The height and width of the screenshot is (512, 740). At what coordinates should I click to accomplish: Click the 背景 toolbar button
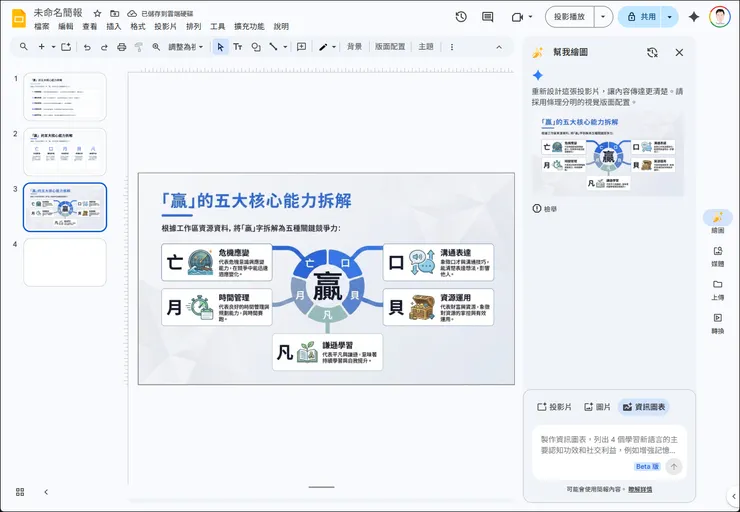354,47
